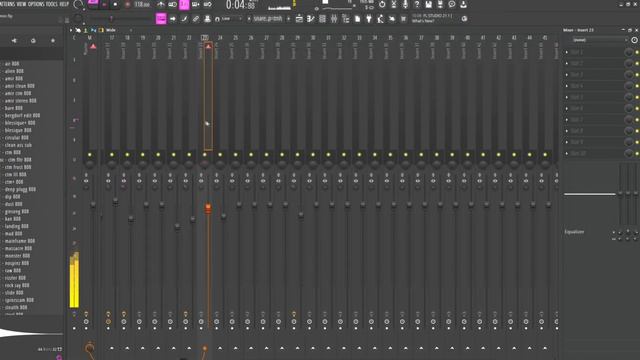Screen dimensions: 640x360
Task: Mute mixer track 18 green LED
Action: 127,155
